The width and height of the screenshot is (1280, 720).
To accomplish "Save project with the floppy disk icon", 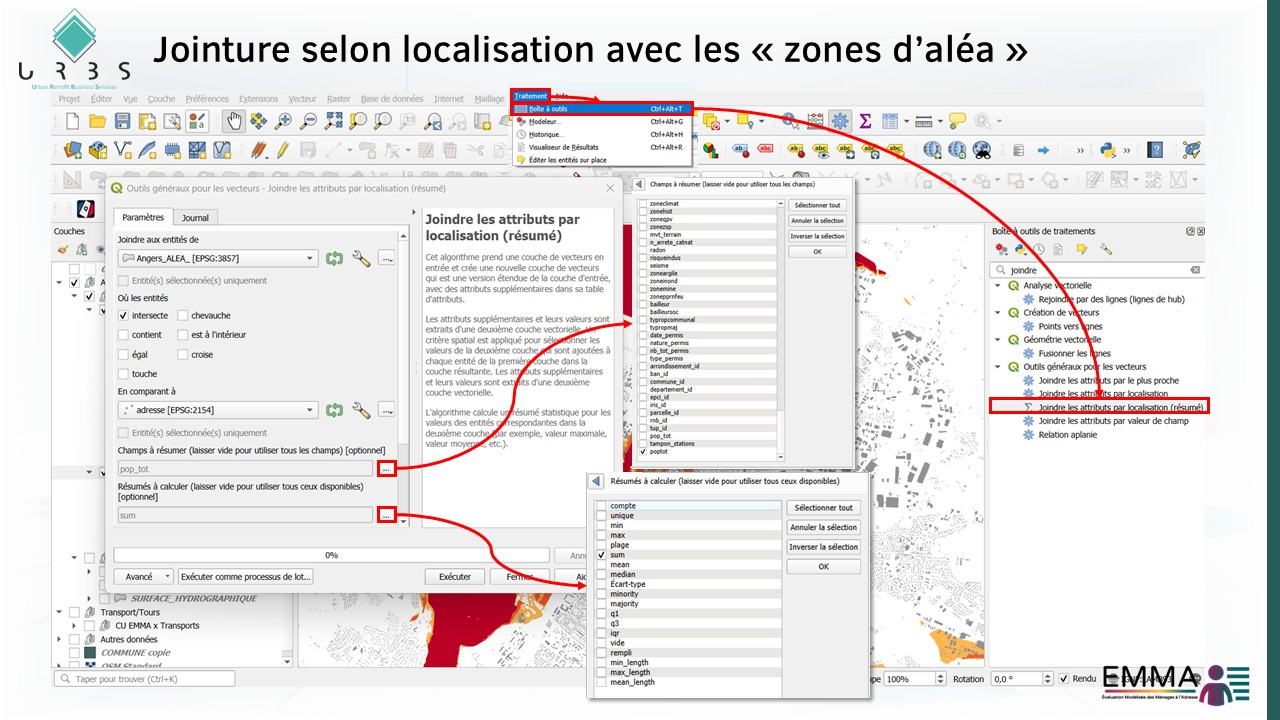I will tap(123, 121).
